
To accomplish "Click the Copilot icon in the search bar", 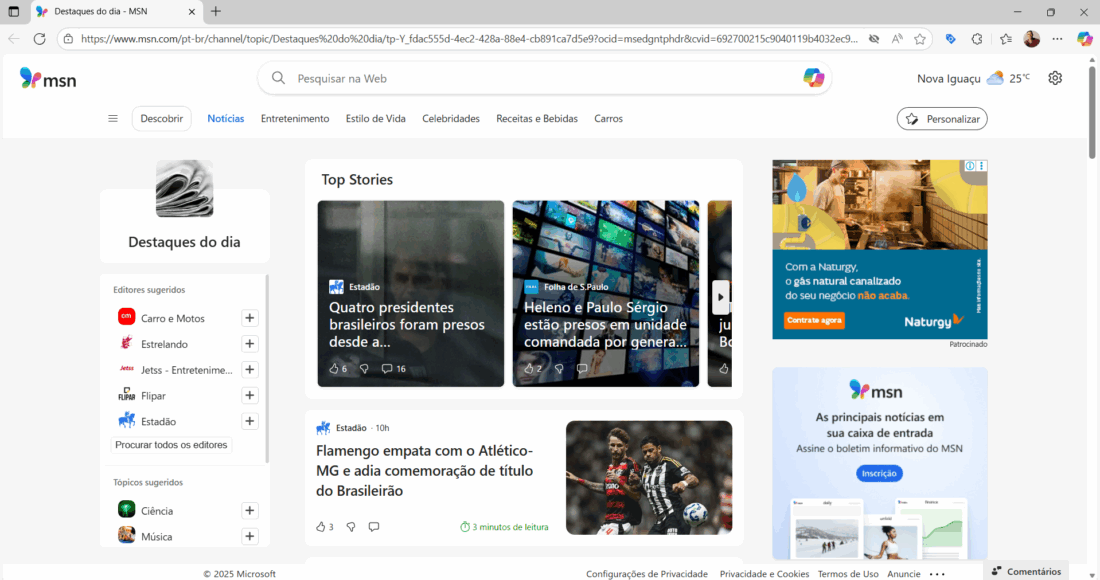I will [813, 77].
